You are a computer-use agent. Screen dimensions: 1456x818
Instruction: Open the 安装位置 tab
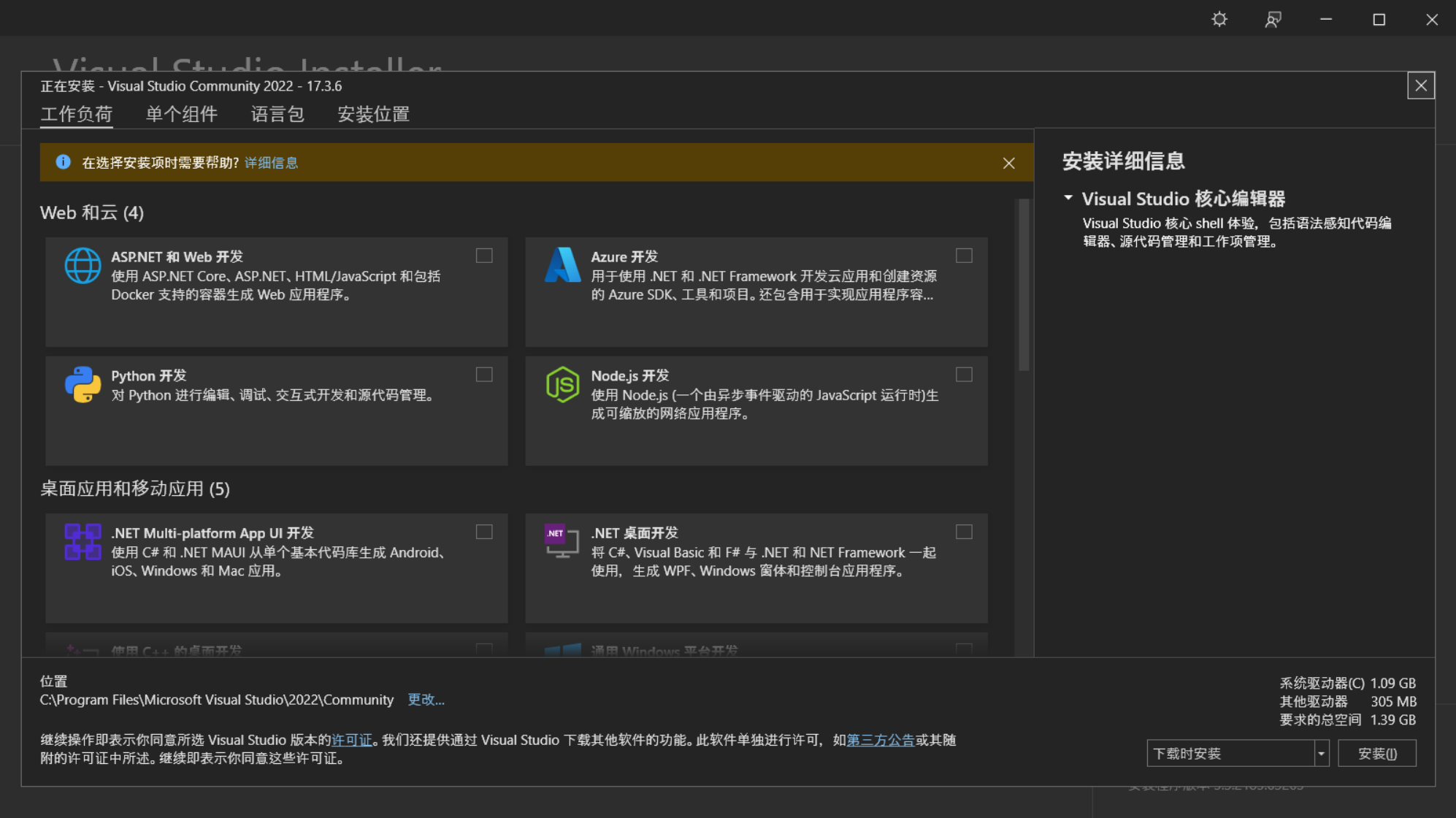[x=373, y=114]
